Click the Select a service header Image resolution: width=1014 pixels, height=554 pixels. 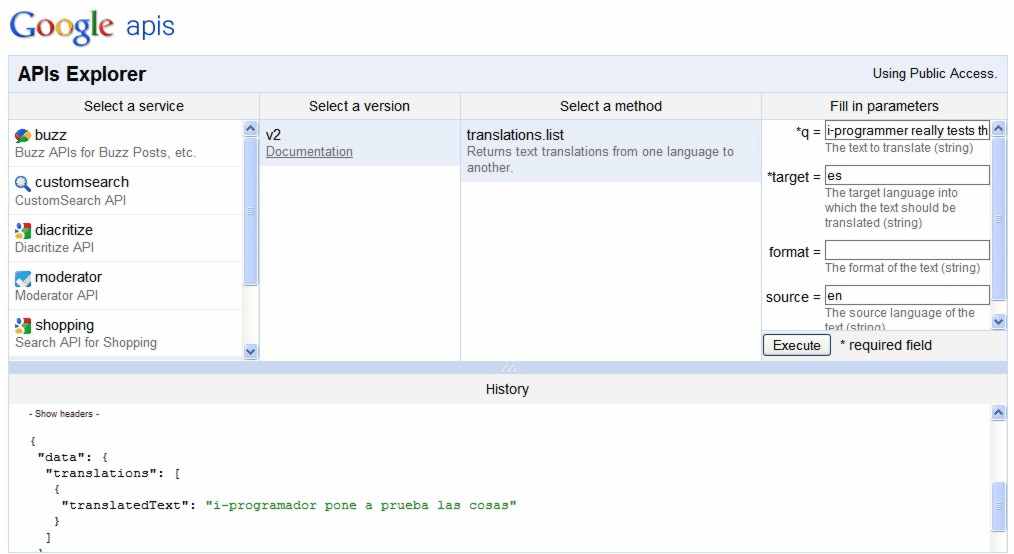pyautogui.click(x=134, y=106)
